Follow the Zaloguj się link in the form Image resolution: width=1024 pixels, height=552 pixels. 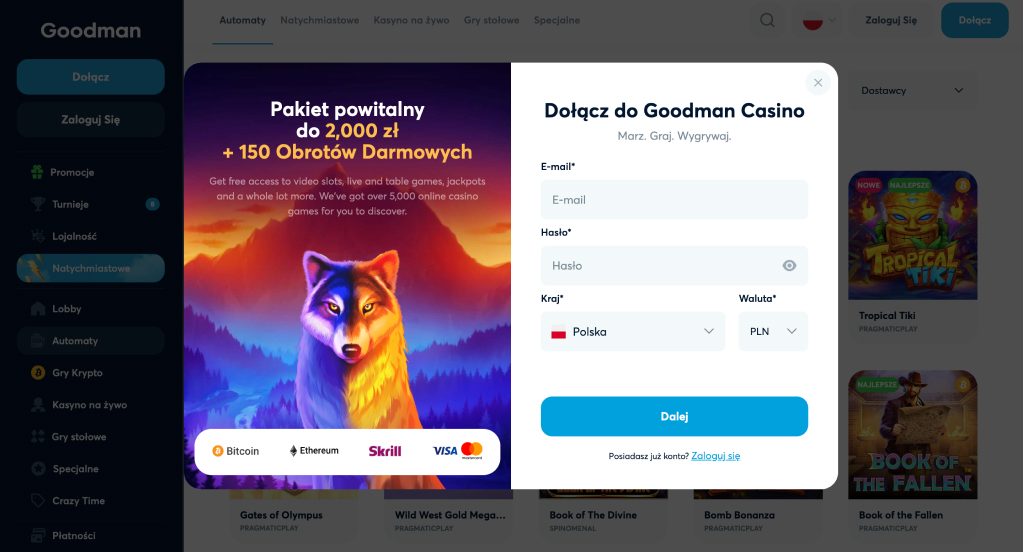click(715, 456)
